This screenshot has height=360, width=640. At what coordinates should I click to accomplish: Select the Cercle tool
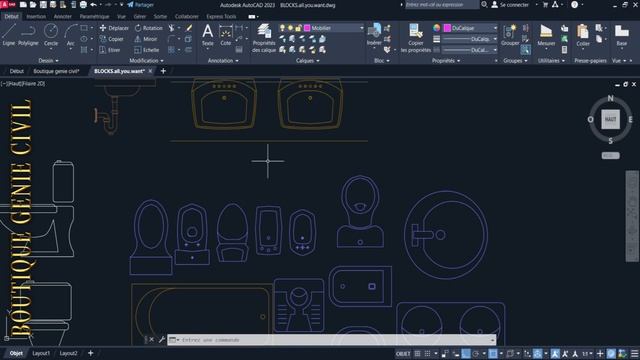coord(51,35)
